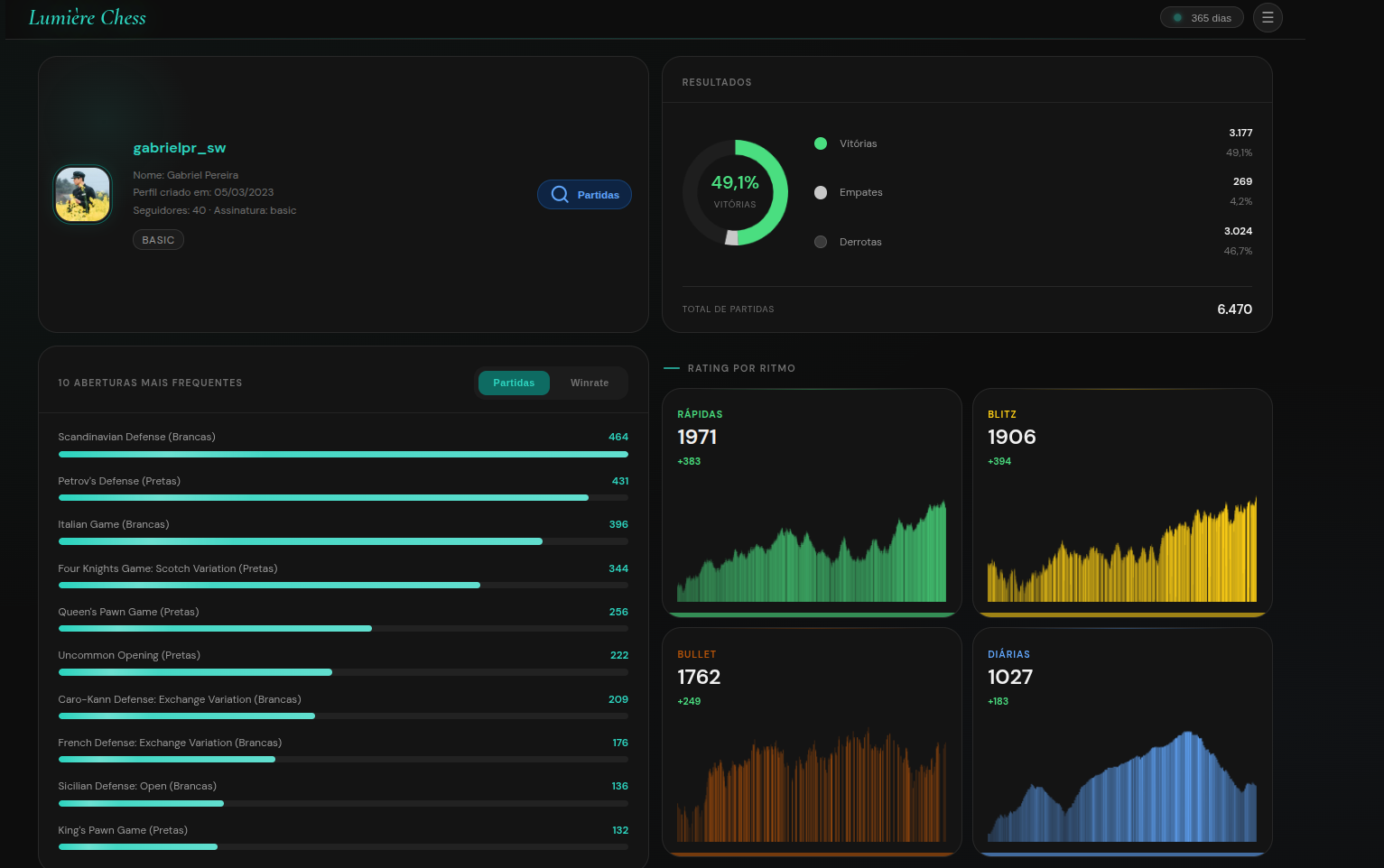Click the 3.024 losses value
Image resolution: width=1384 pixels, height=868 pixels.
tap(1238, 231)
